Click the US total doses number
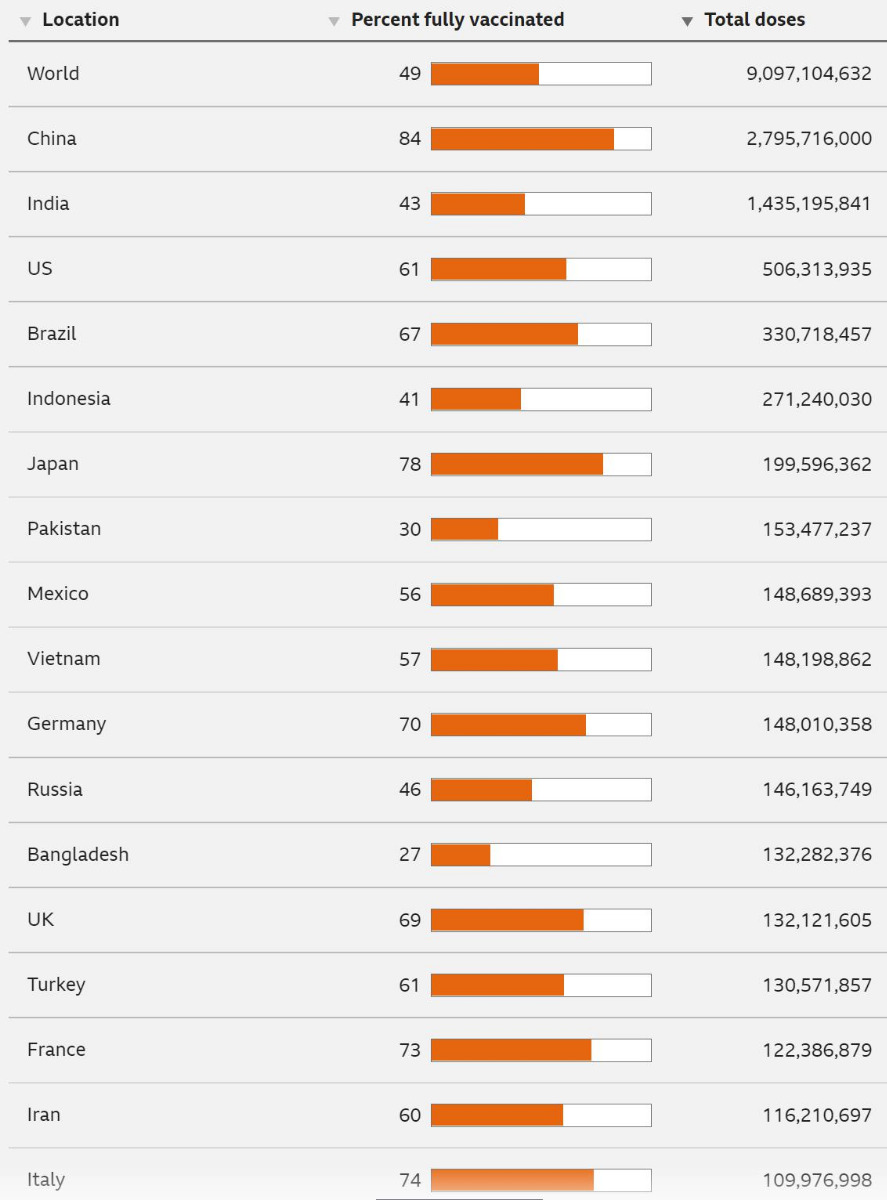The width and height of the screenshot is (887, 1200). coord(816,269)
